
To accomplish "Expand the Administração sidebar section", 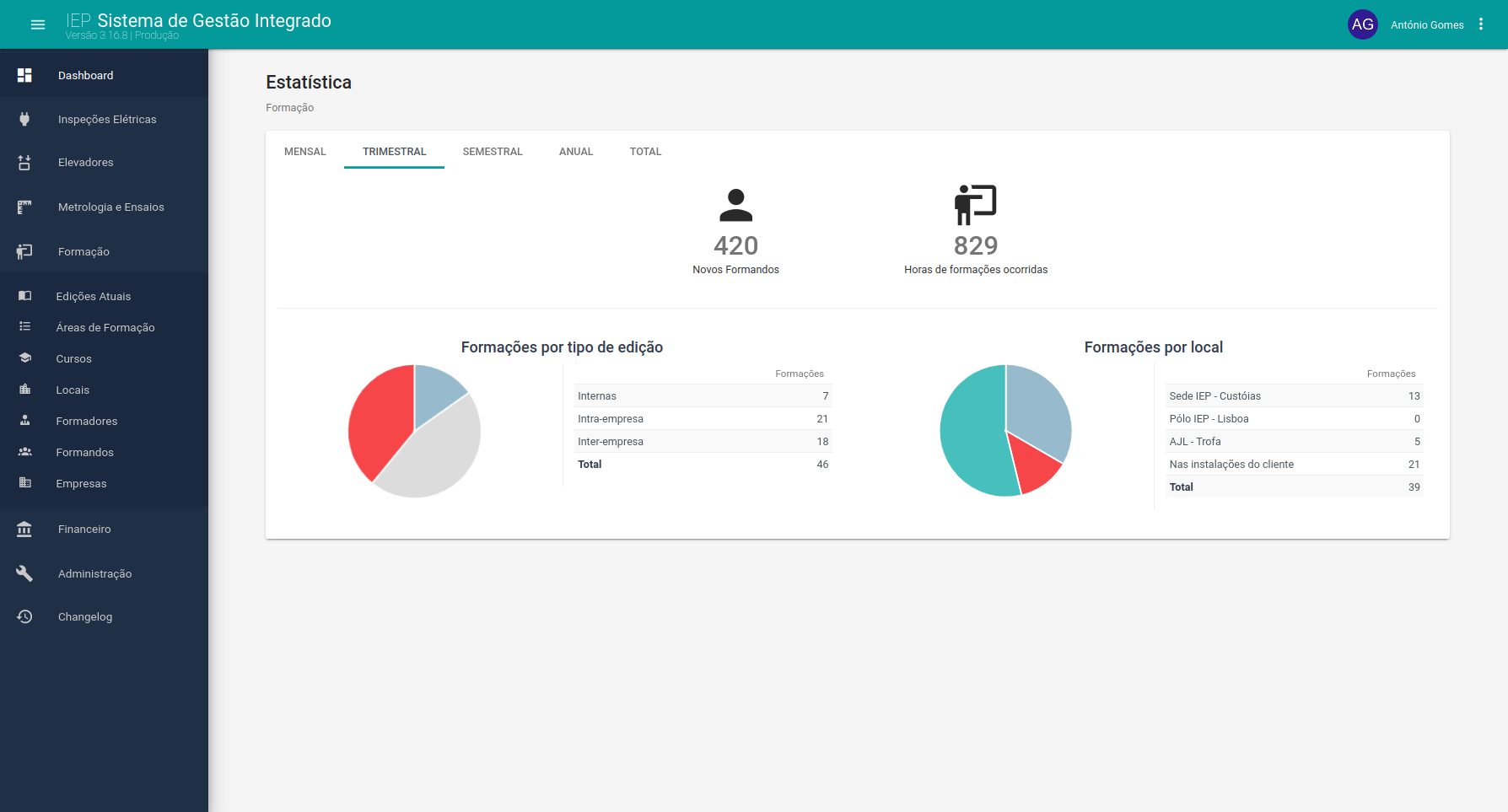I will coord(104,573).
